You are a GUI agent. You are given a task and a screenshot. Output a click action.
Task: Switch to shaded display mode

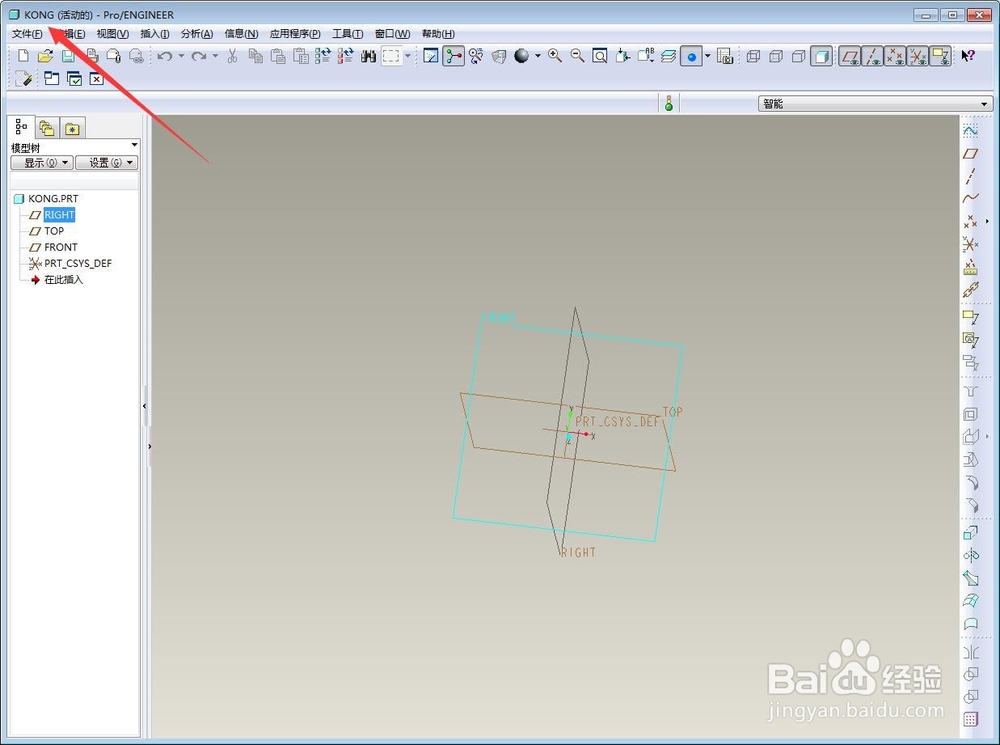pos(821,56)
